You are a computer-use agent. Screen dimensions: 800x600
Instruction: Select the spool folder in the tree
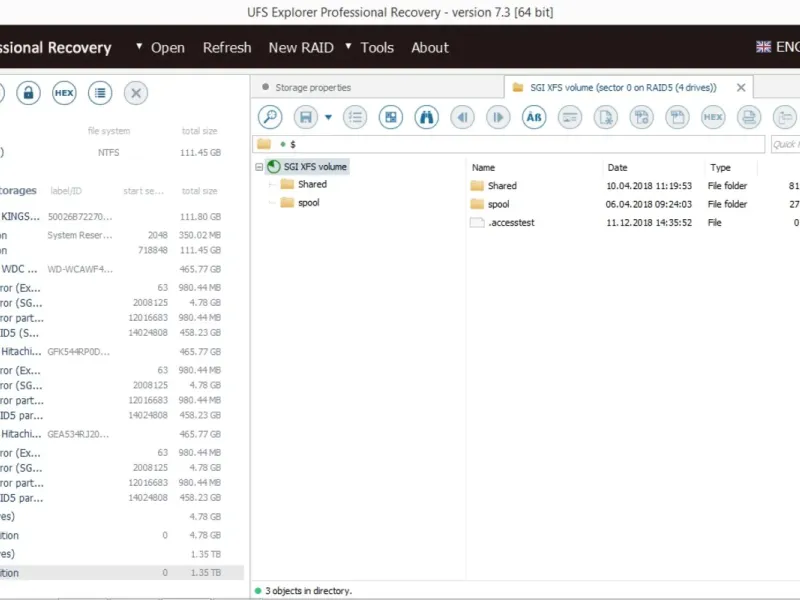(x=309, y=203)
